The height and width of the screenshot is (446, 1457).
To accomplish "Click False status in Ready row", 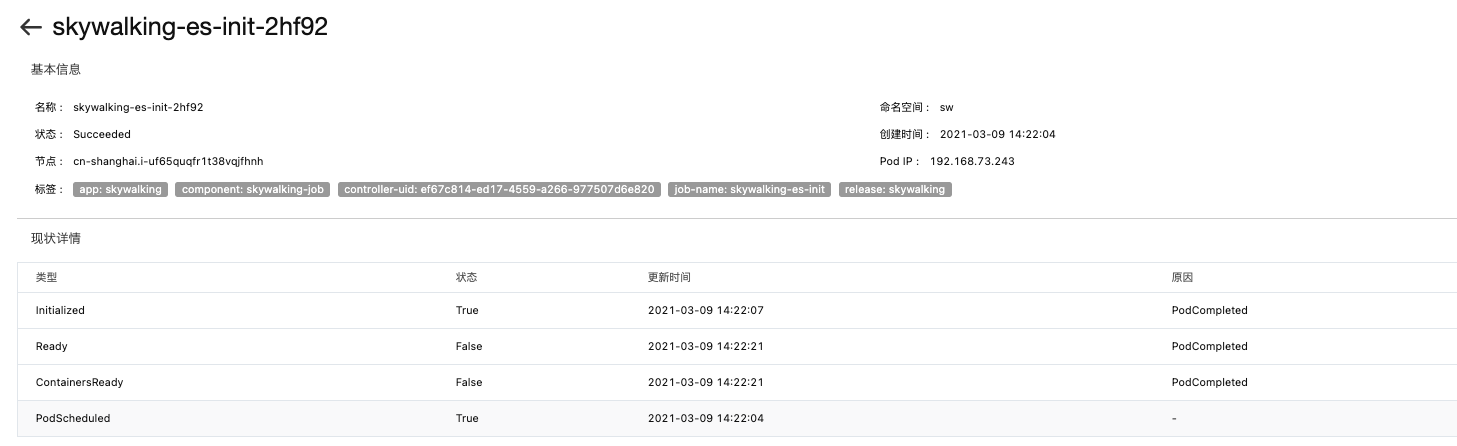I will pos(469,346).
